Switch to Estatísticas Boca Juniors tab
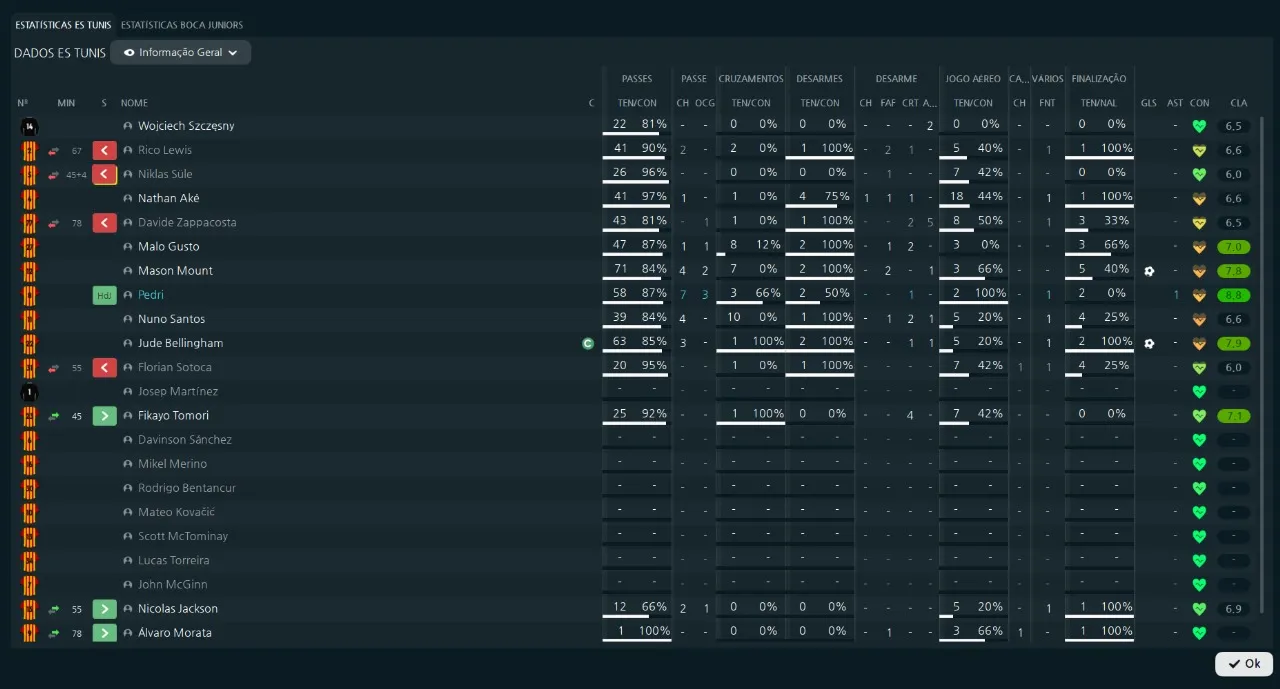The height and width of the screenshot is (689, 1280). 182,25
